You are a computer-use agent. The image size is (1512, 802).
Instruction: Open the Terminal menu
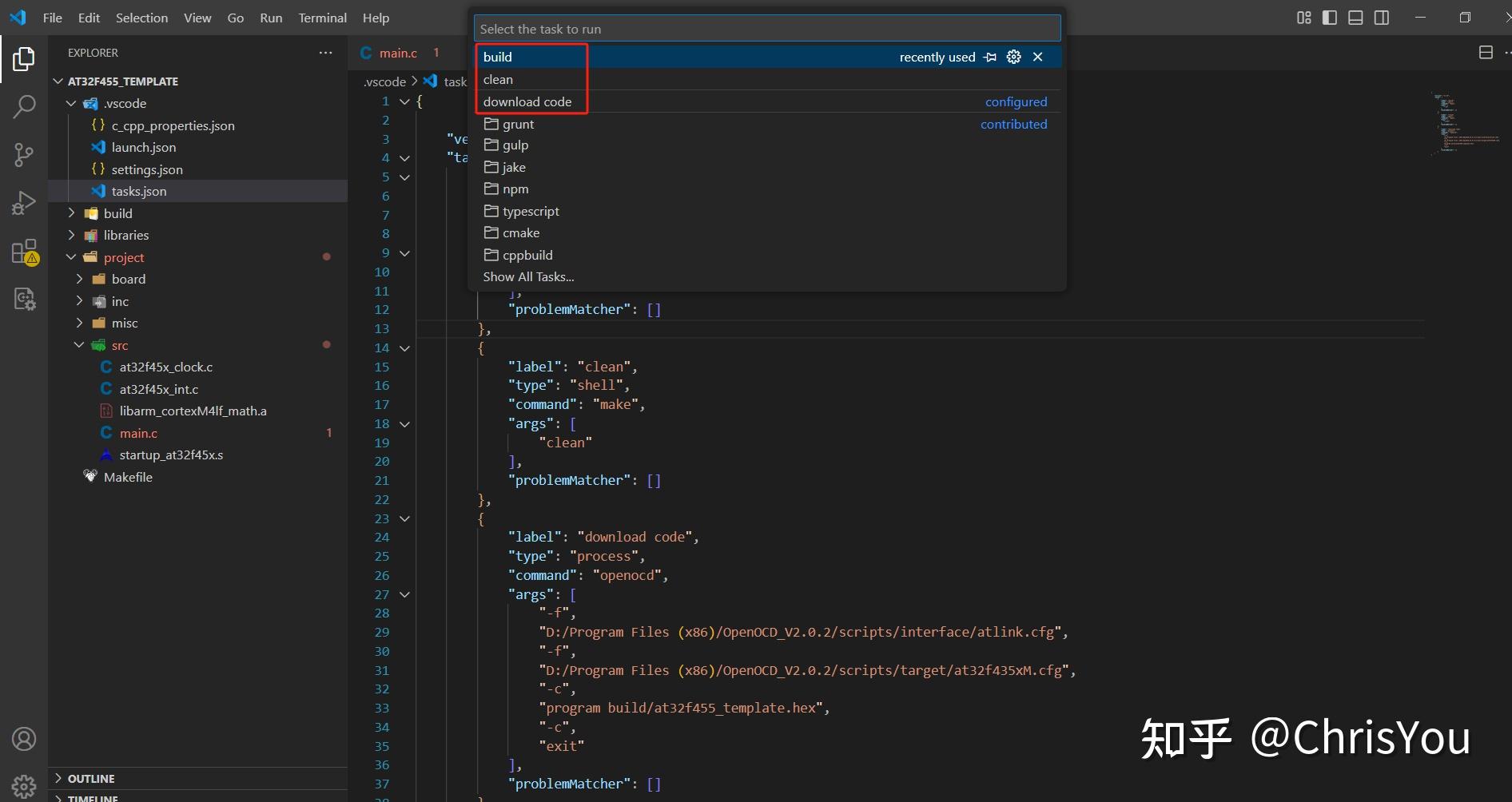pyautogui.click(x=322, y=17)
